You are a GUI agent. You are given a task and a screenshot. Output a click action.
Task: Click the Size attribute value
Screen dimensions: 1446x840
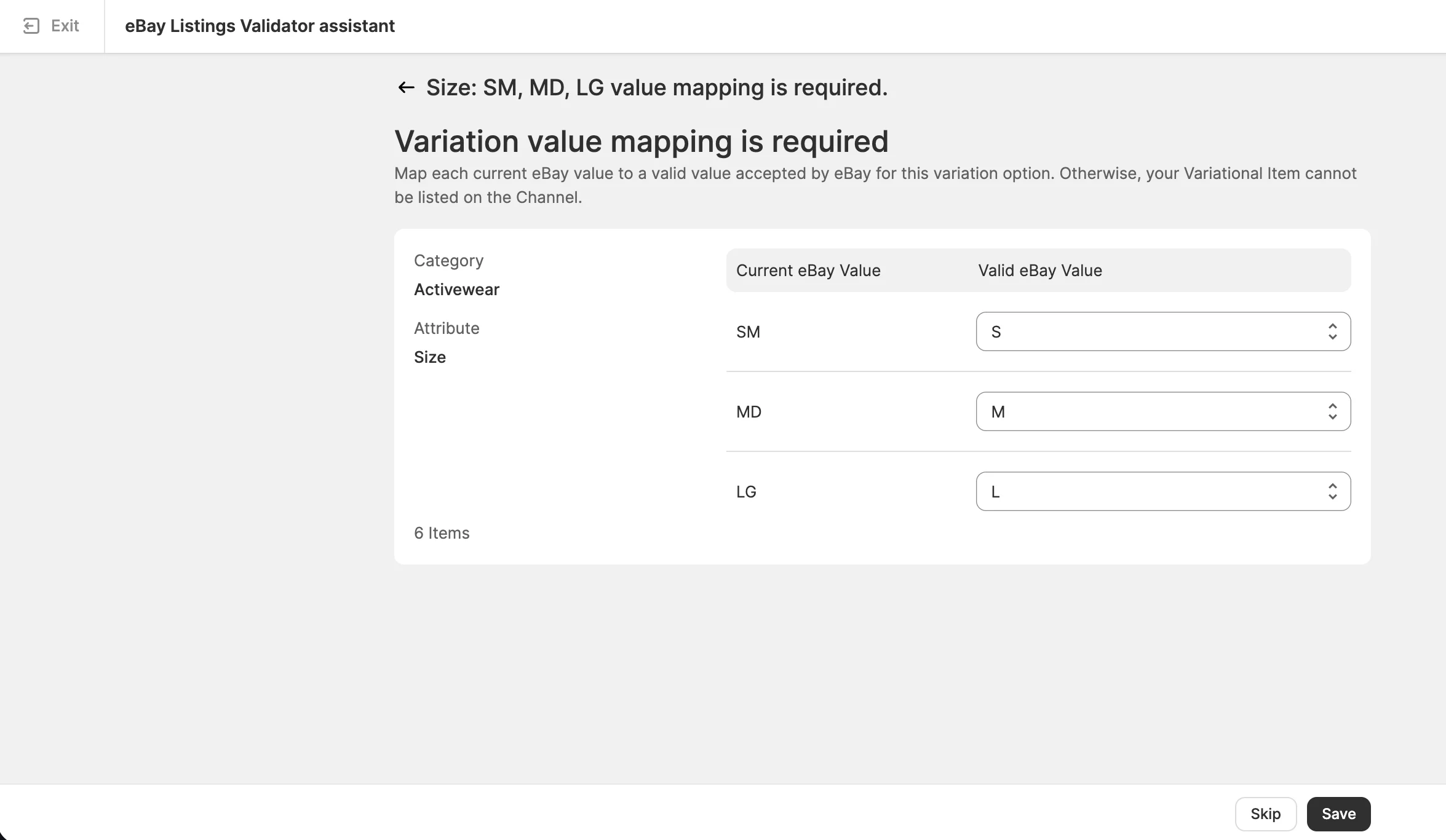tap(430, 357)
